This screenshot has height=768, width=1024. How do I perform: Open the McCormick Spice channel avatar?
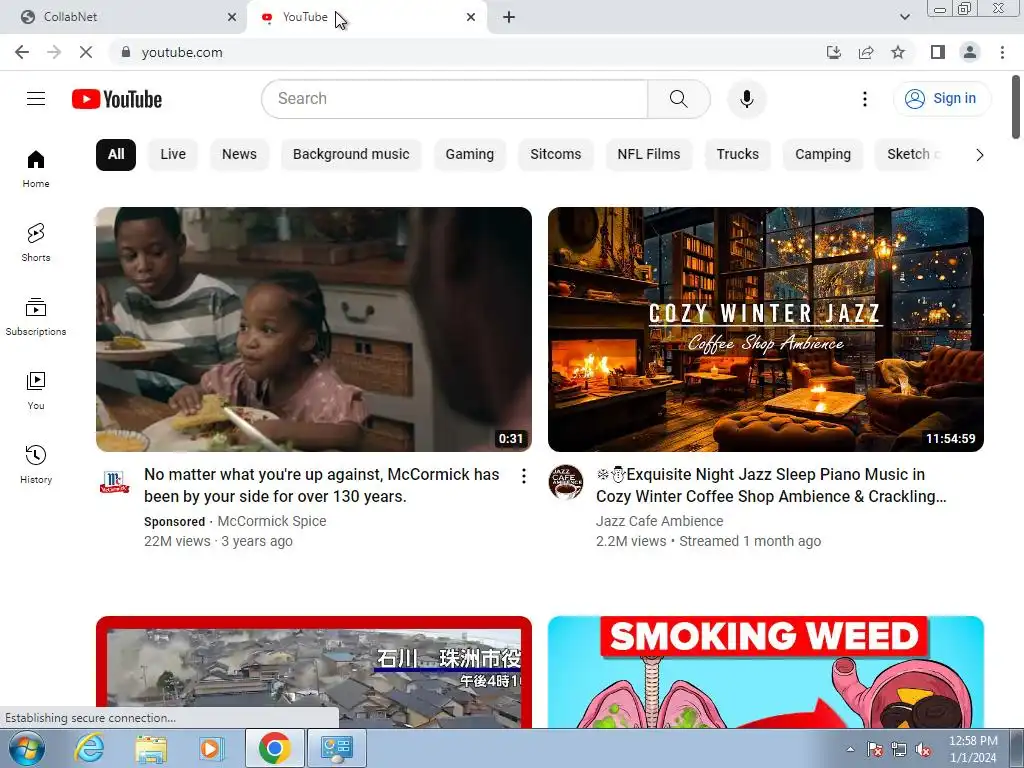tap(114, 483)
